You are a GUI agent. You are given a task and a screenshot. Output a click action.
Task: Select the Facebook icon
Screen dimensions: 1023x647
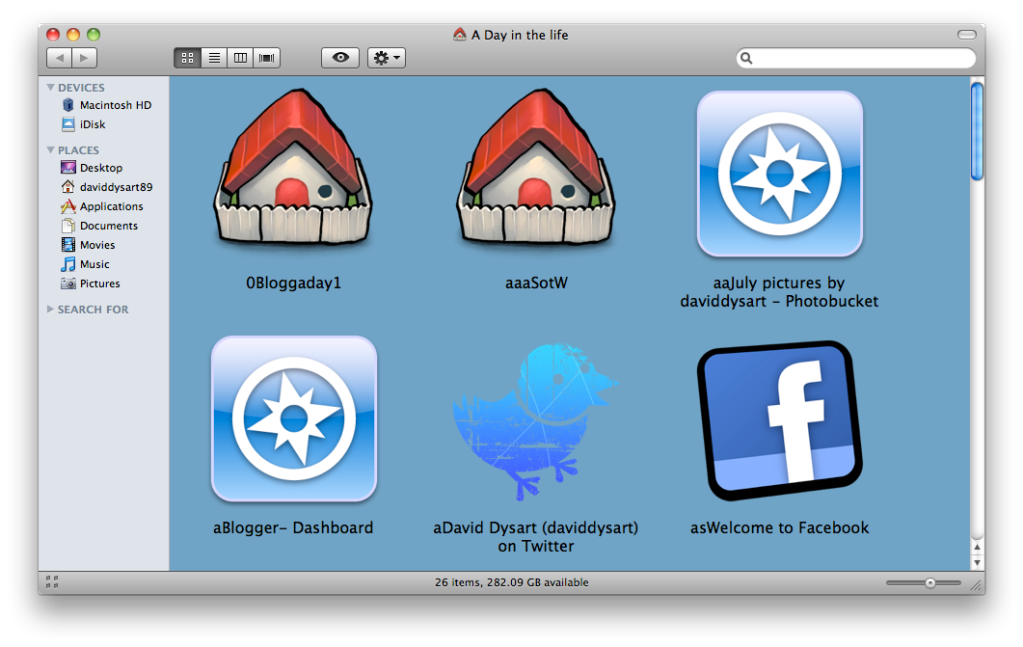780,421
